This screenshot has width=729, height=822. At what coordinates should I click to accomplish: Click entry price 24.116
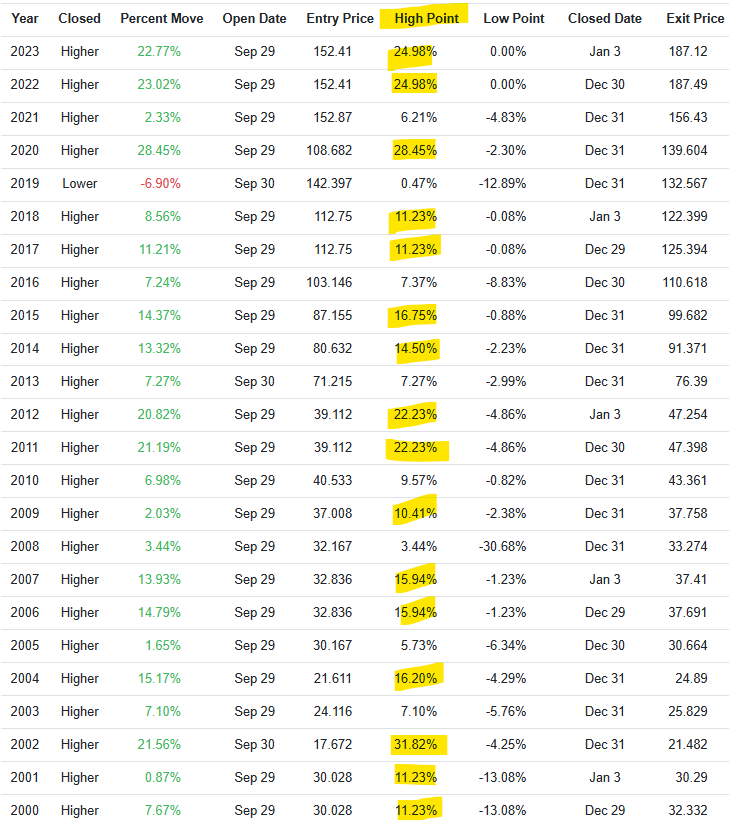pyautogui.click(x=333, y=712)
